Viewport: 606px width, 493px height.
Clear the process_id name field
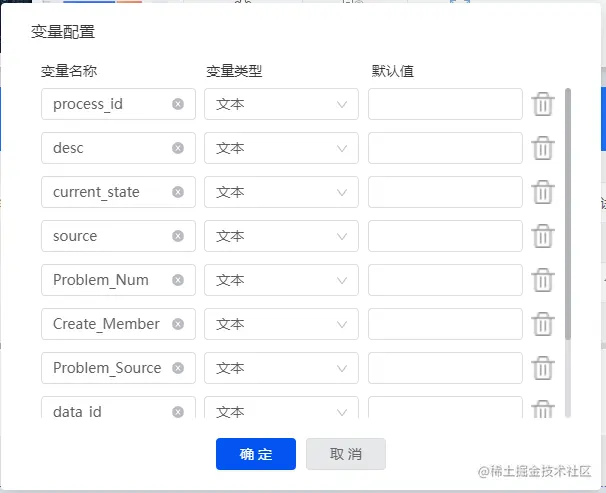(178, 104)
